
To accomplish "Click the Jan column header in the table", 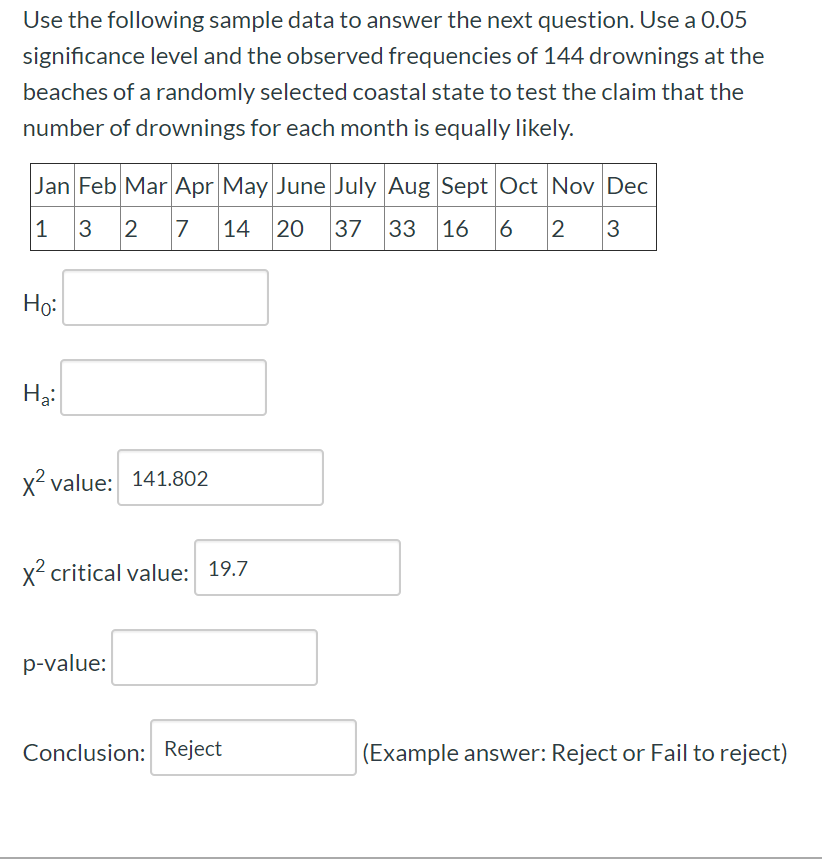I will coord(42,186).
